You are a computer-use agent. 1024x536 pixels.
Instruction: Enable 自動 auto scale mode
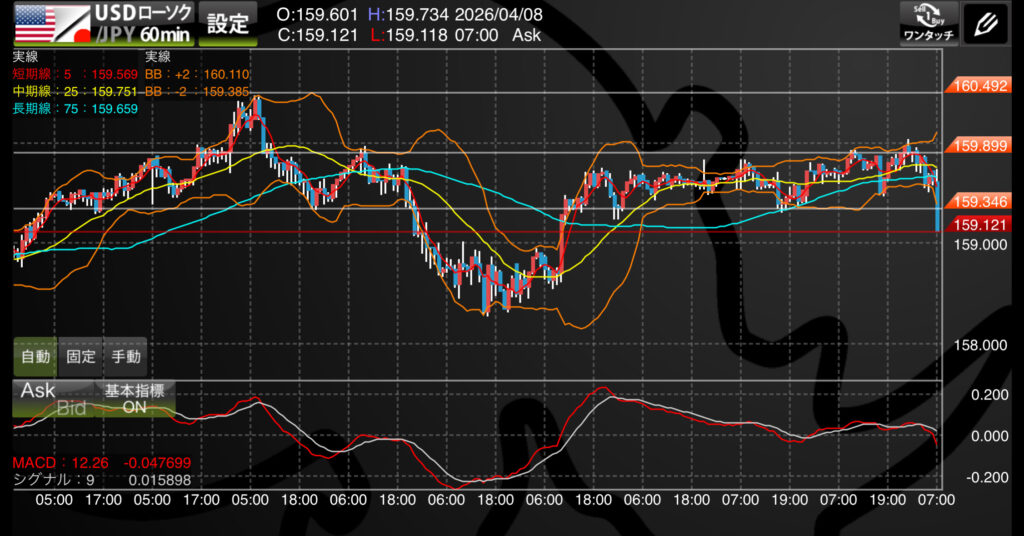(35, 356)
